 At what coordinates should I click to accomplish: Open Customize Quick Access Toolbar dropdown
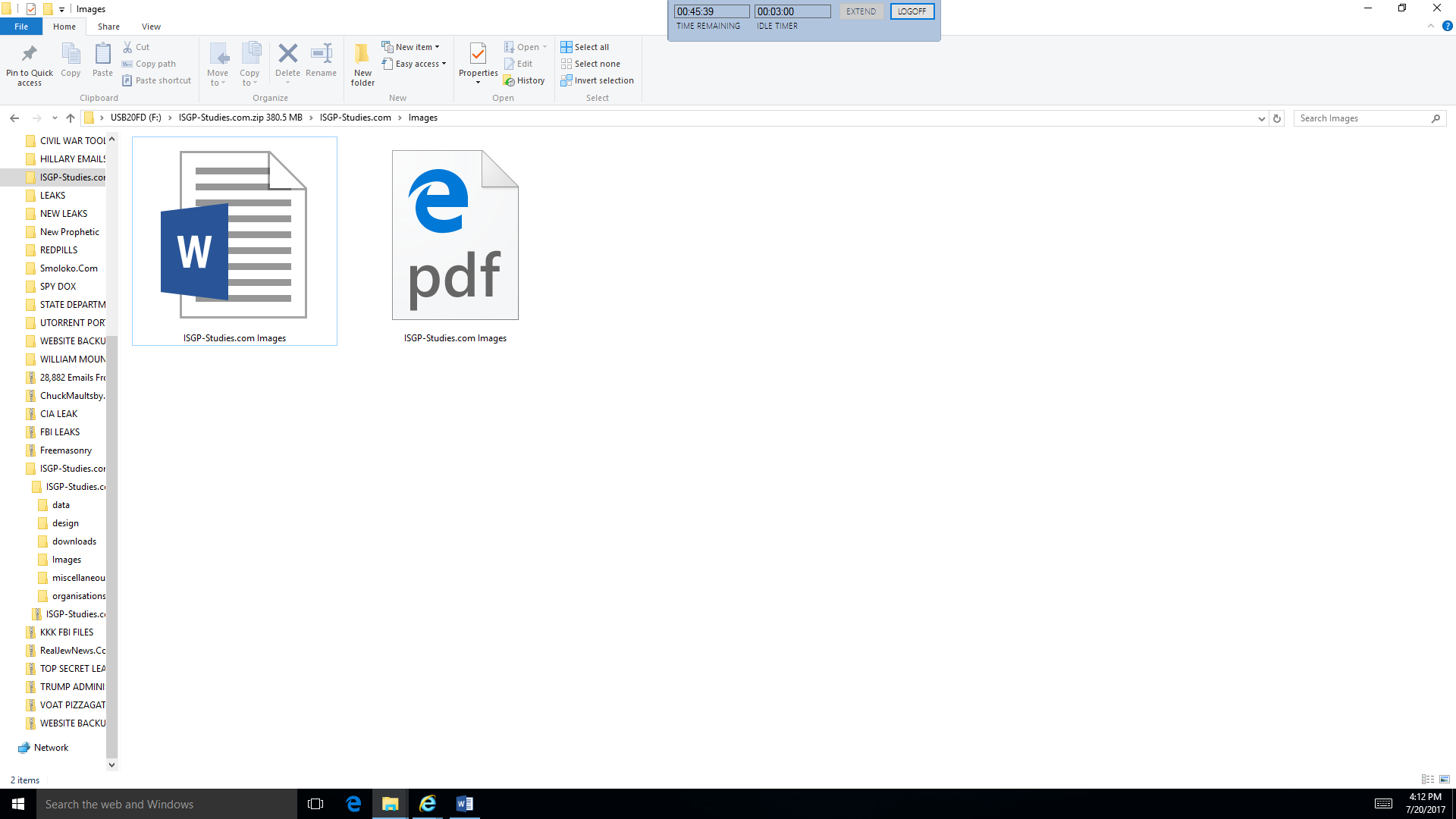61,9
